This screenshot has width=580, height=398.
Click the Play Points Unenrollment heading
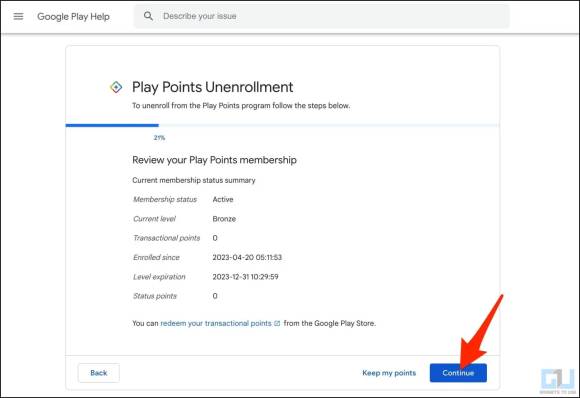(x=212, y=87)
